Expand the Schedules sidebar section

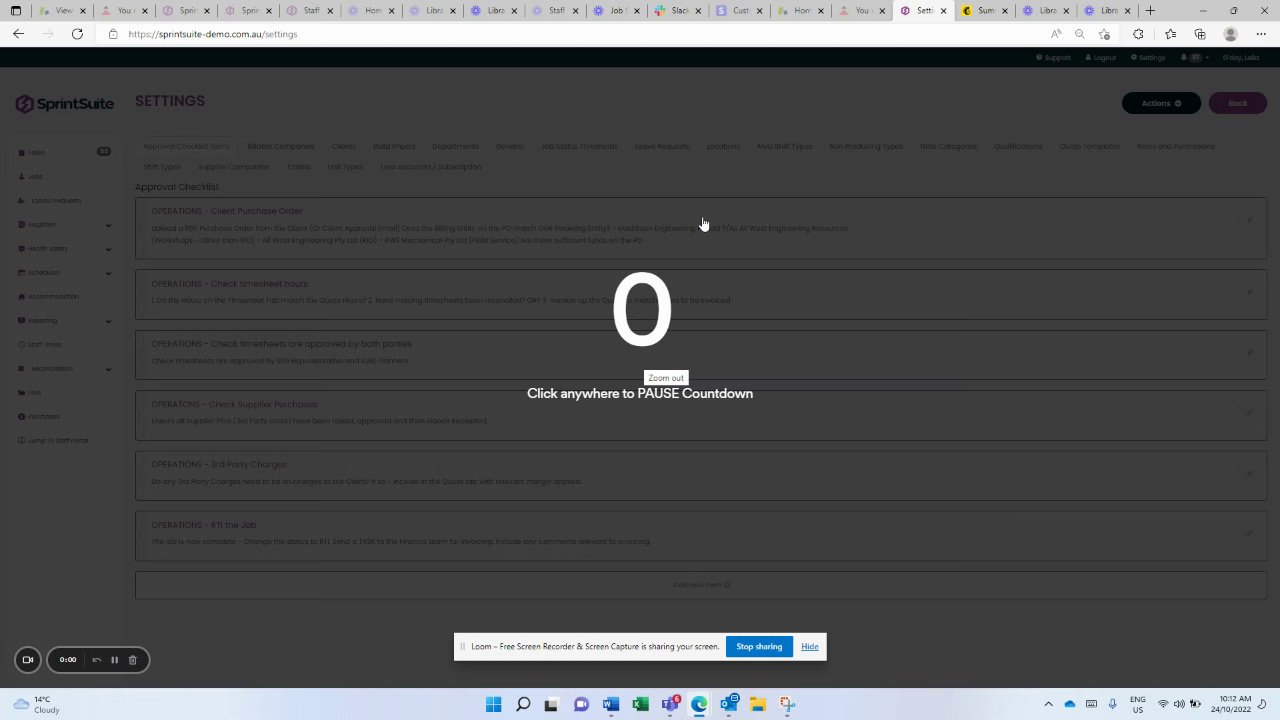(65, 273)
